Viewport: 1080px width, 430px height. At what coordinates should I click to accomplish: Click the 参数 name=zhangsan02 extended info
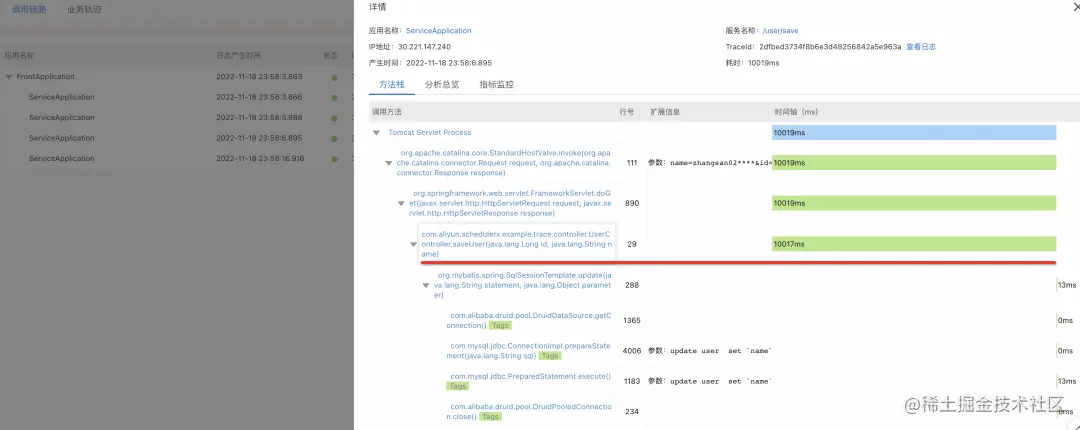pos(709,163)
